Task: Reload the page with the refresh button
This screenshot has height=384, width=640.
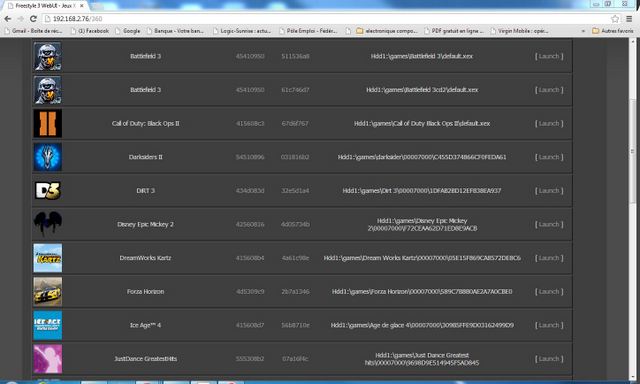Action: point(33,19)
